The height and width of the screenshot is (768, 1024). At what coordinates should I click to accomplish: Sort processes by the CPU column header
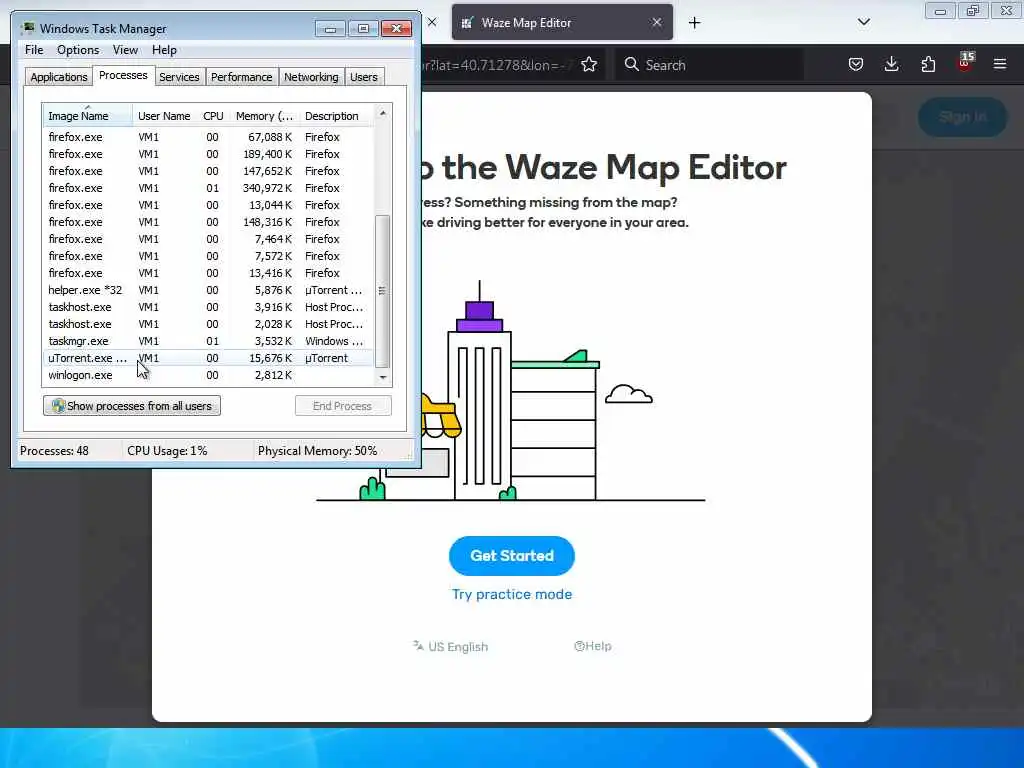pos(213,116)
